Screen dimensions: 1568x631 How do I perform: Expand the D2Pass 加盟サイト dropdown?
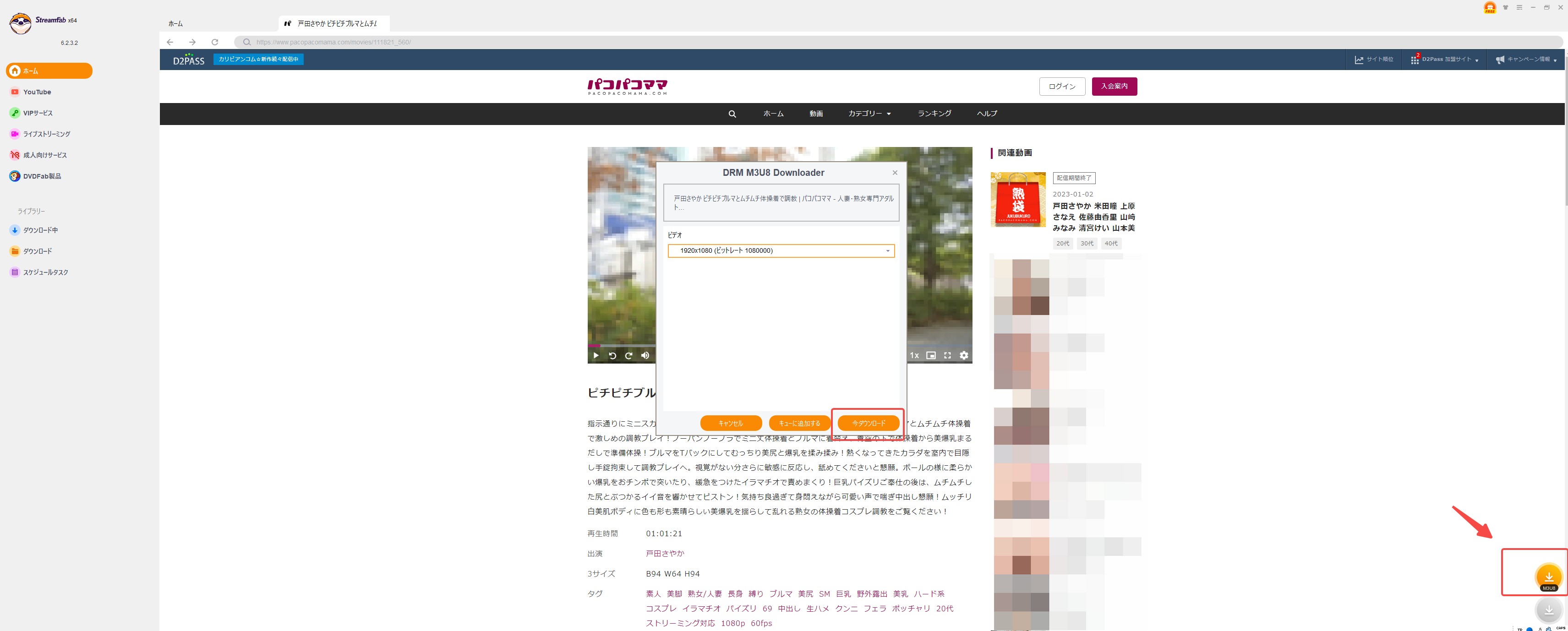coord(1444,60)
